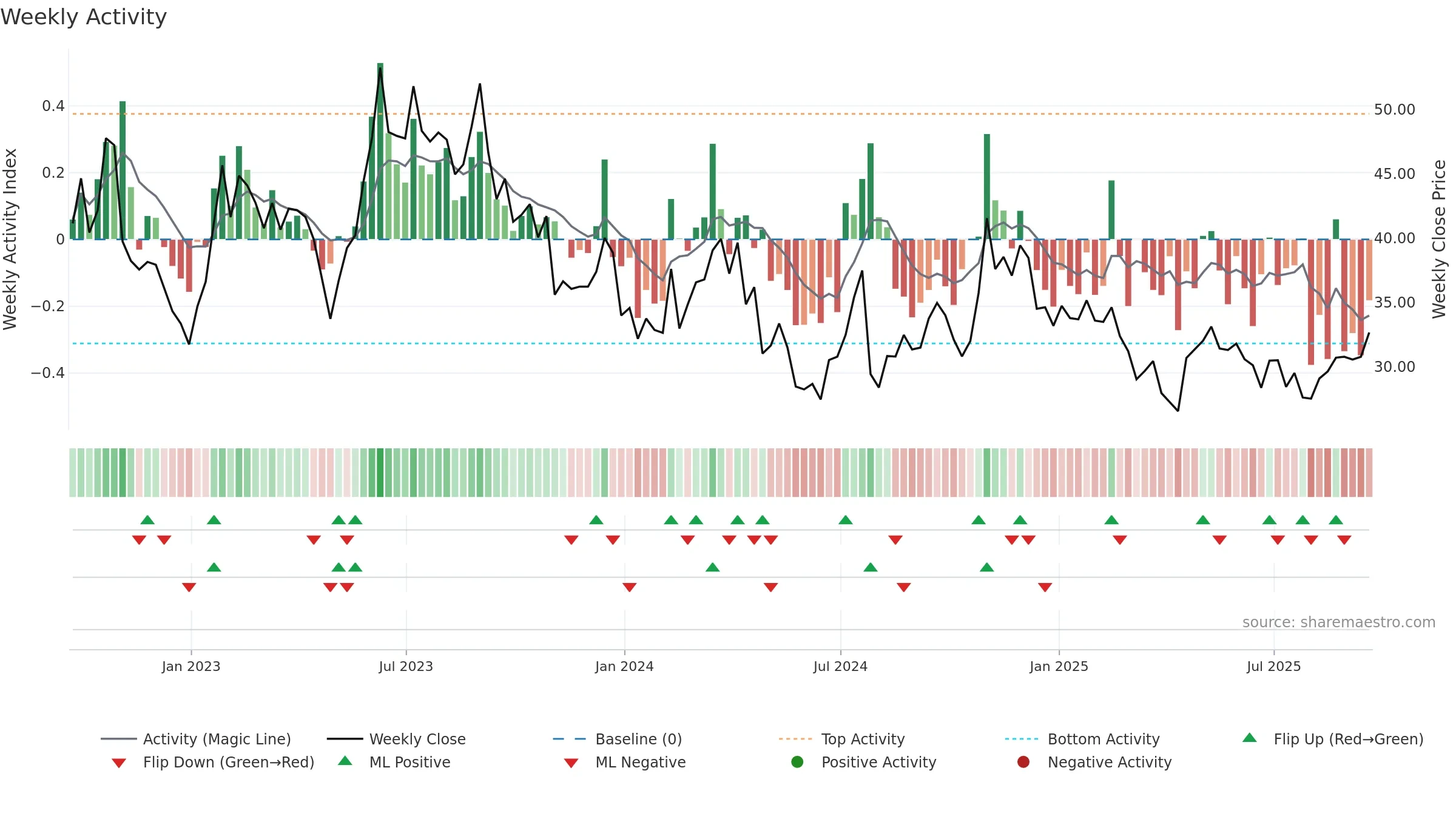This screenshot has width=1456, height=819.
Task: Click the Jan 2025 x-axis label
Action: 1059,666
